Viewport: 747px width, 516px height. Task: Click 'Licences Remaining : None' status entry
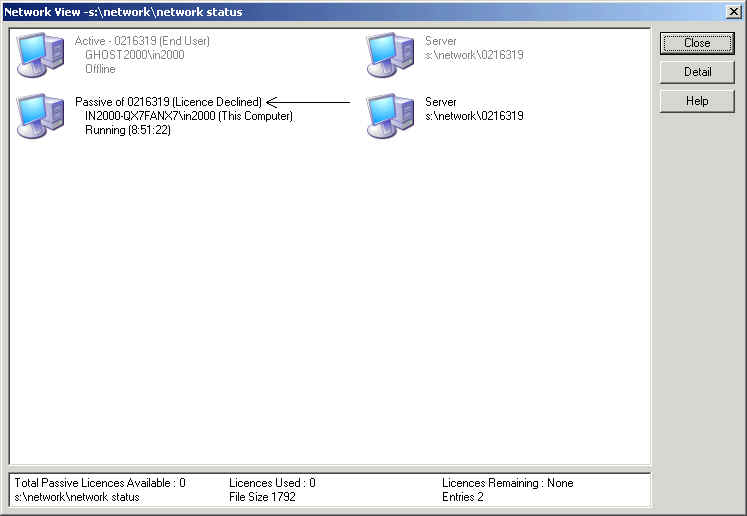[508, 483]
